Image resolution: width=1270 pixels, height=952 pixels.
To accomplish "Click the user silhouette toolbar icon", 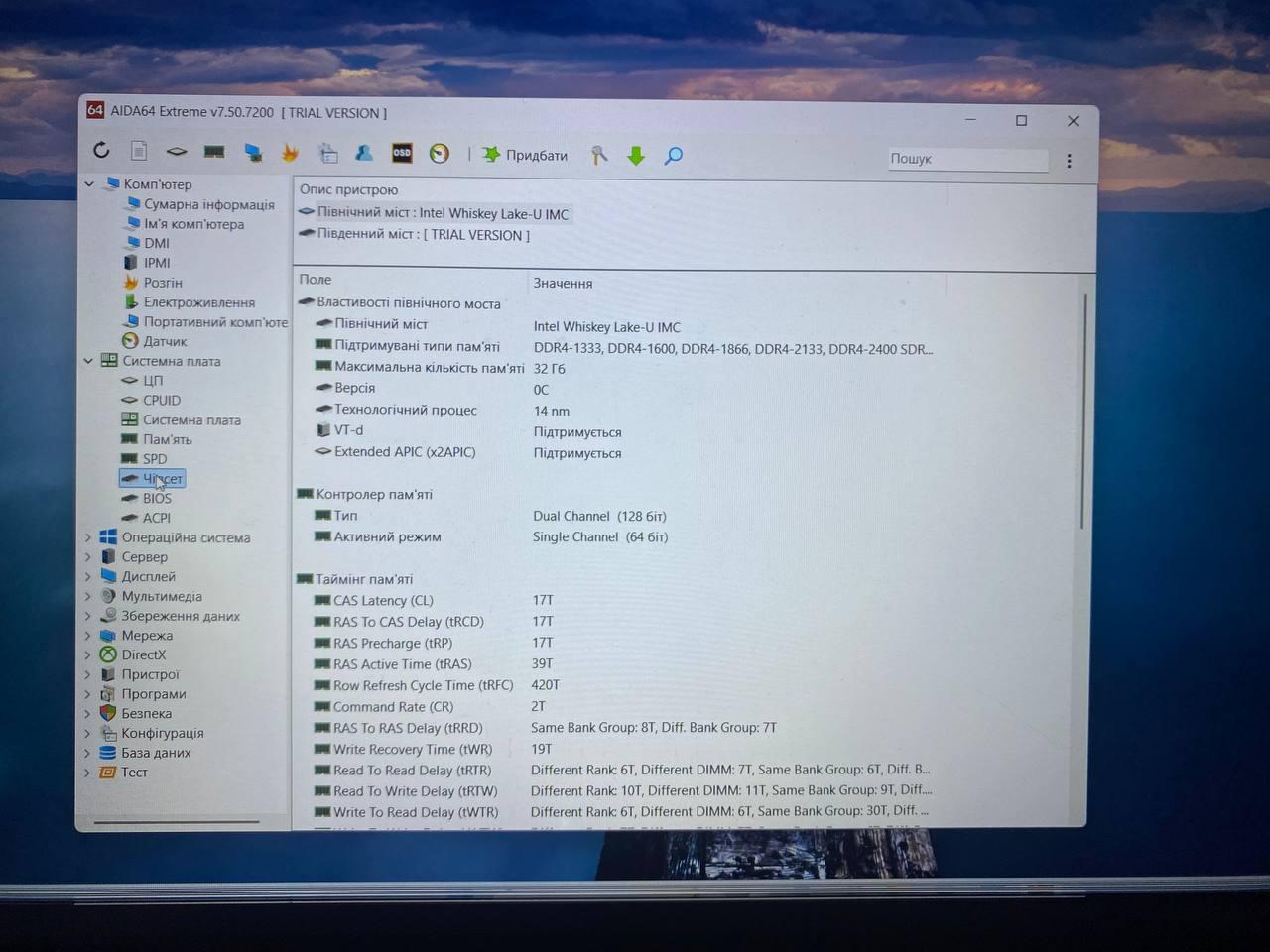I will [x=364, y=153].
